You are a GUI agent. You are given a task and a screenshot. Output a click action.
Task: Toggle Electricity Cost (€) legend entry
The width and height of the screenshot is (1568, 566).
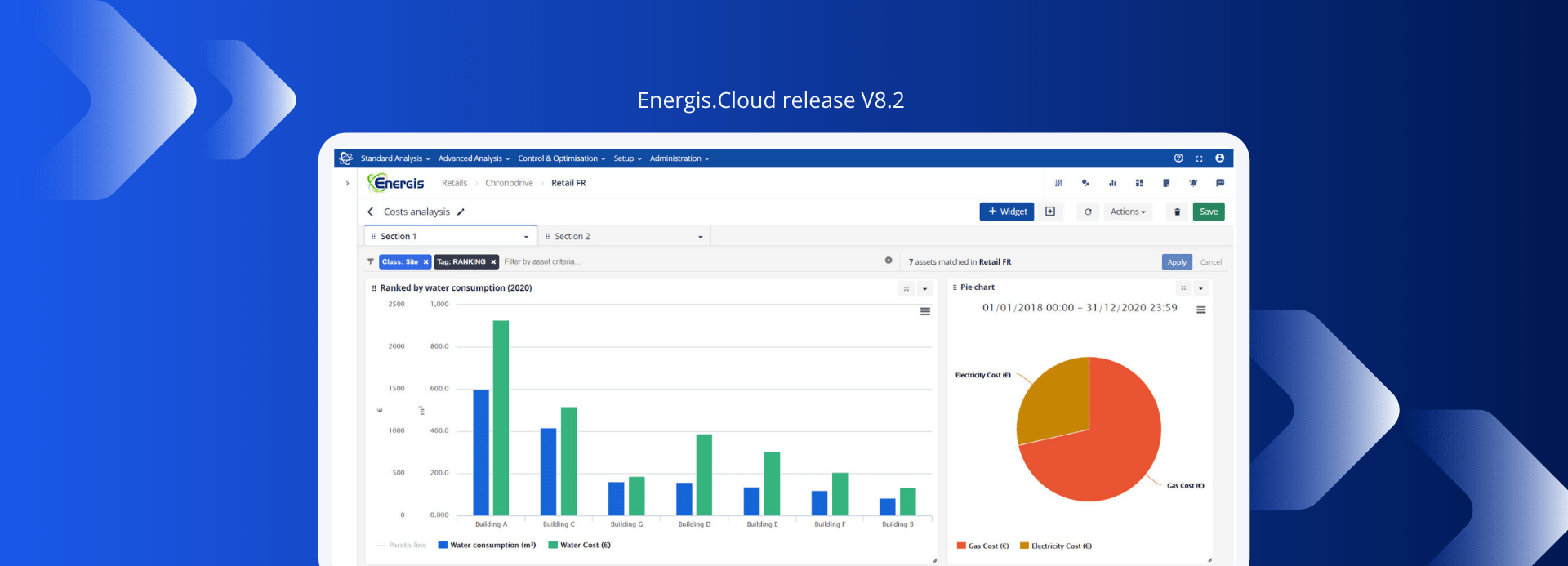pyautogui.click(x=1056, y=546)
